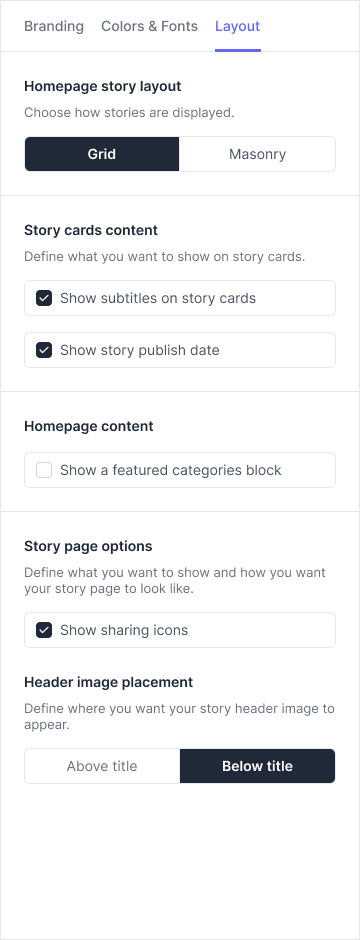Click the 'Story page options' heading
Image resolution: width=360 pixels, height=940 pixels.
pyautogui.click(x=88, y=546)
